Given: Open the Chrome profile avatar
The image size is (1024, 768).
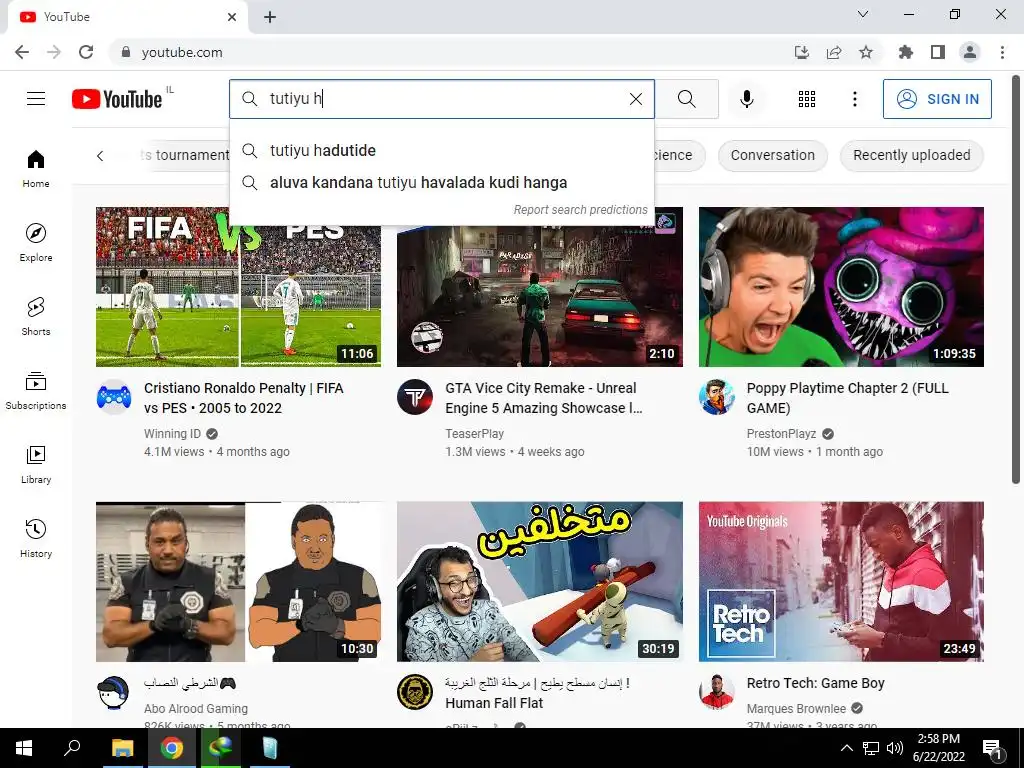Looking at the screenshot, I should [x=970, y=52].
